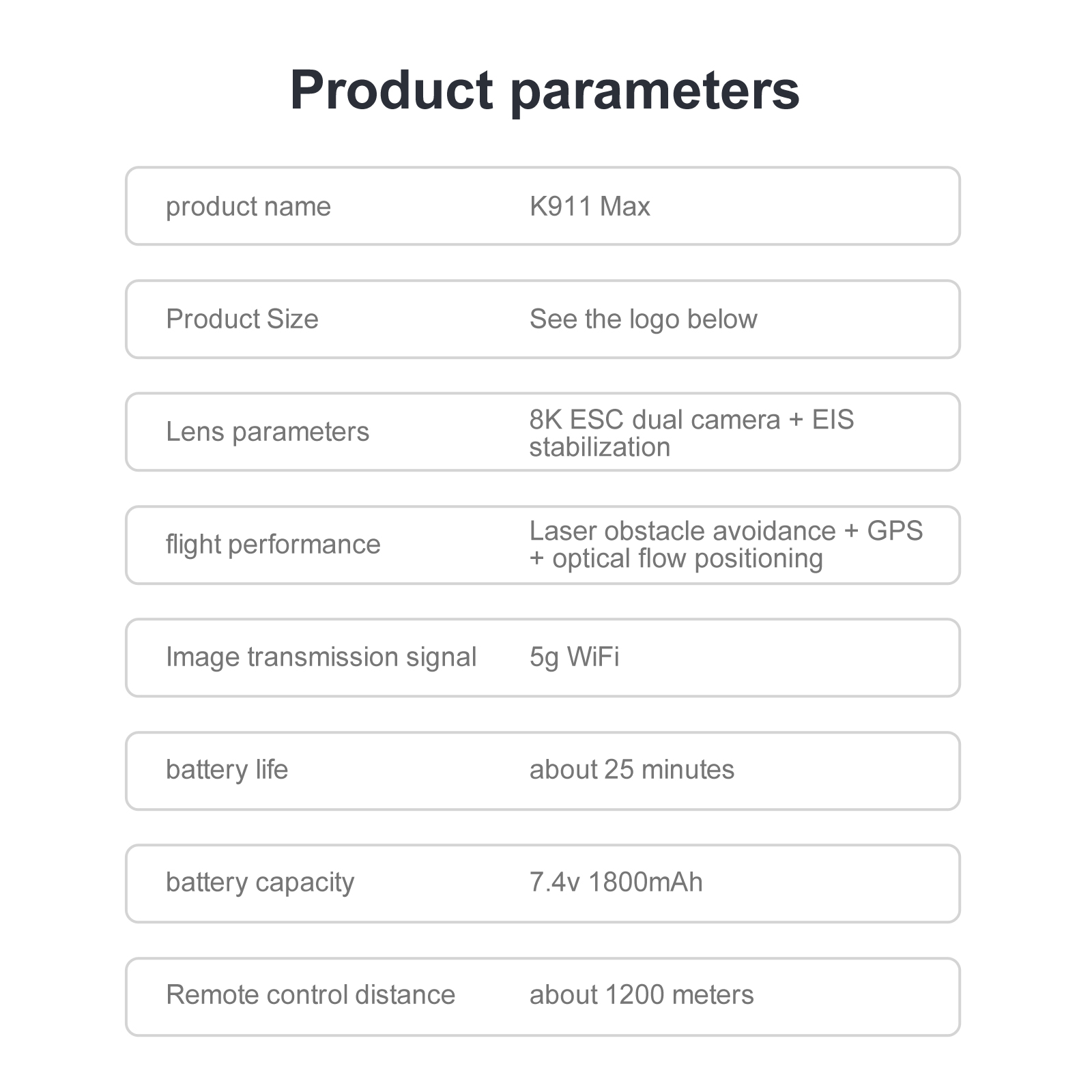Click the "about 25 minutes" value
1092x1092 pixels.
[x=632, y=769]
